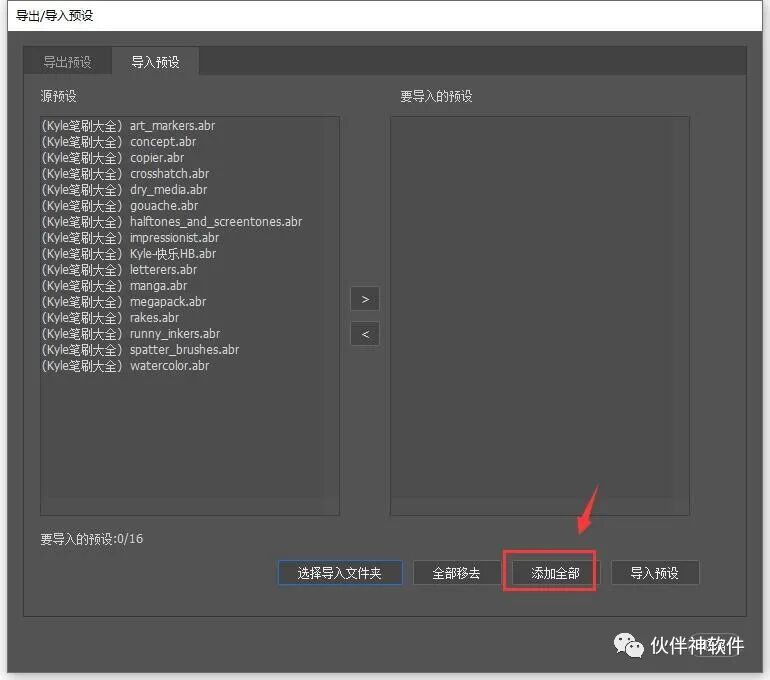The height and width of the screenshot is (680, 770).
Task: Select copier.abr preset file
Action: (x=113, y=158)
